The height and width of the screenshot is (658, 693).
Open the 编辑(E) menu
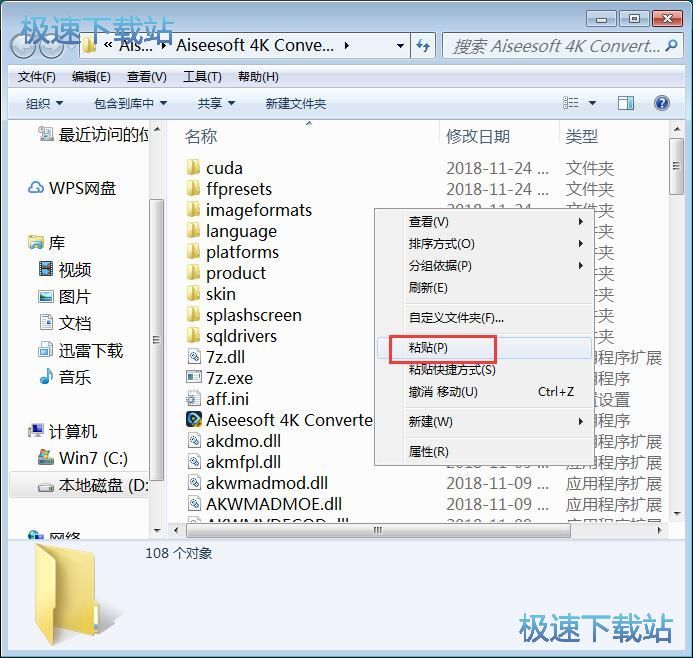(x=91, y=77)
